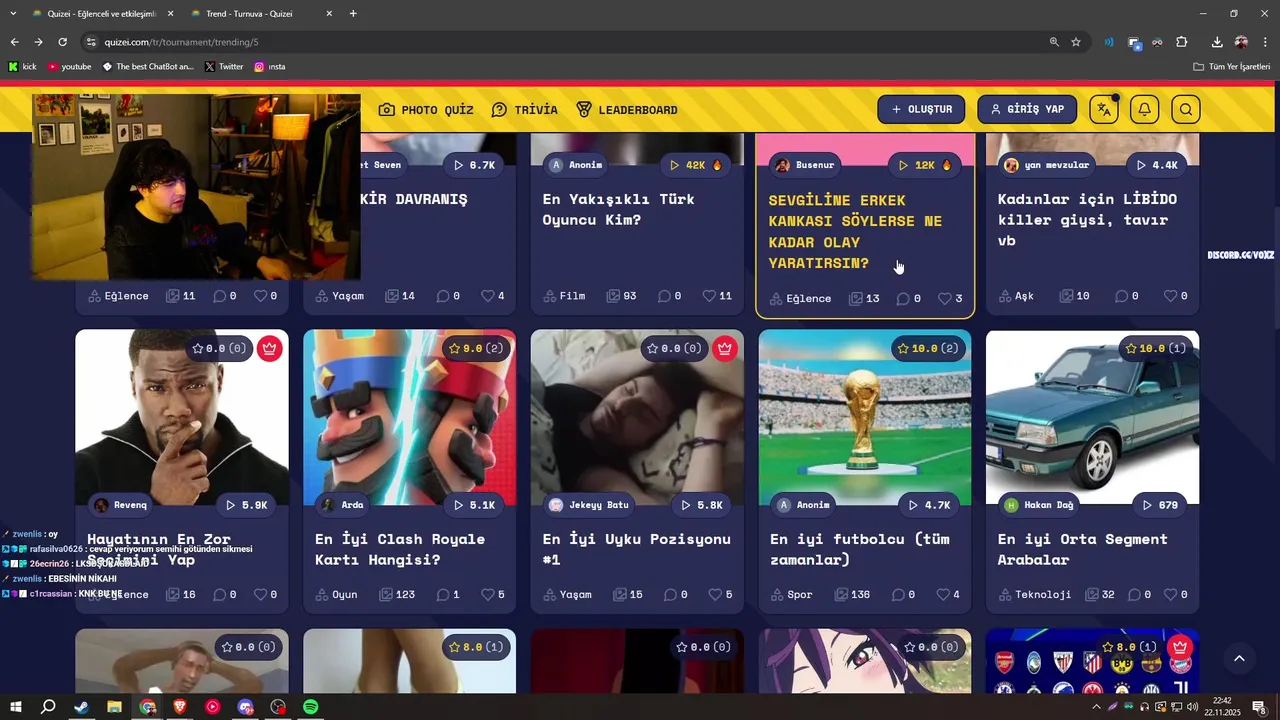Open the tab search dropdown arrow in Chrome

pos(13,14)
